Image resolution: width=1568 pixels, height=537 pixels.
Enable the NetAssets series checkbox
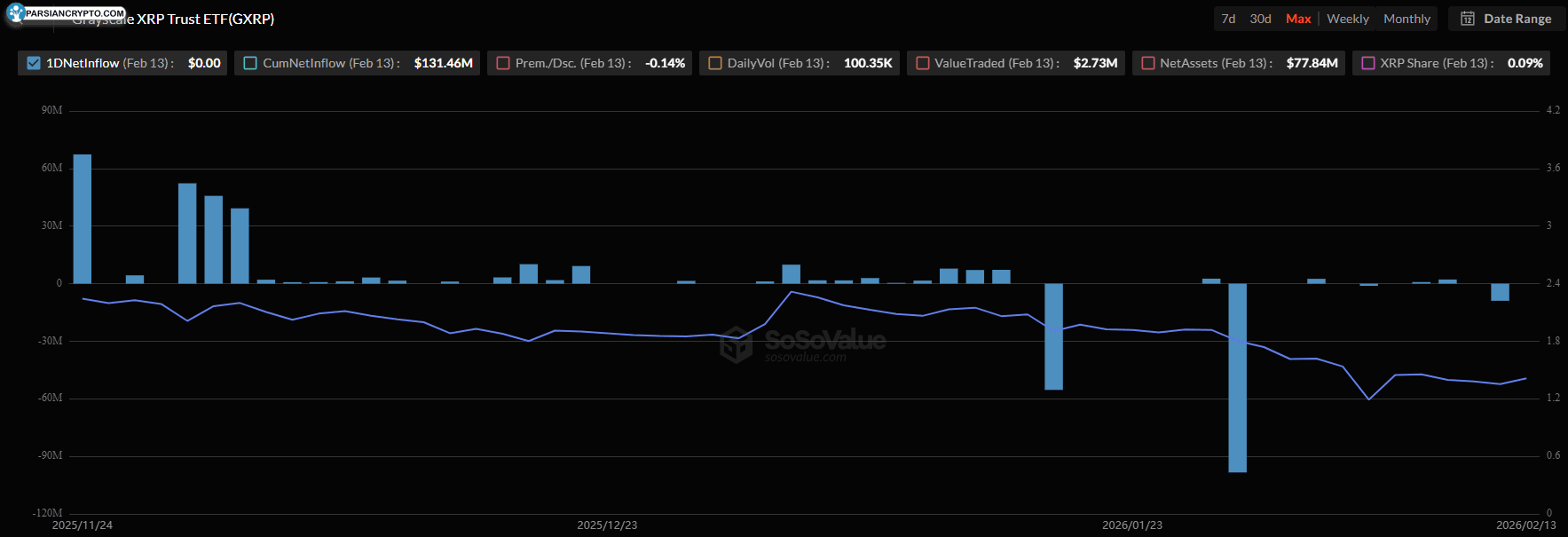click(x=1148, y=63)
